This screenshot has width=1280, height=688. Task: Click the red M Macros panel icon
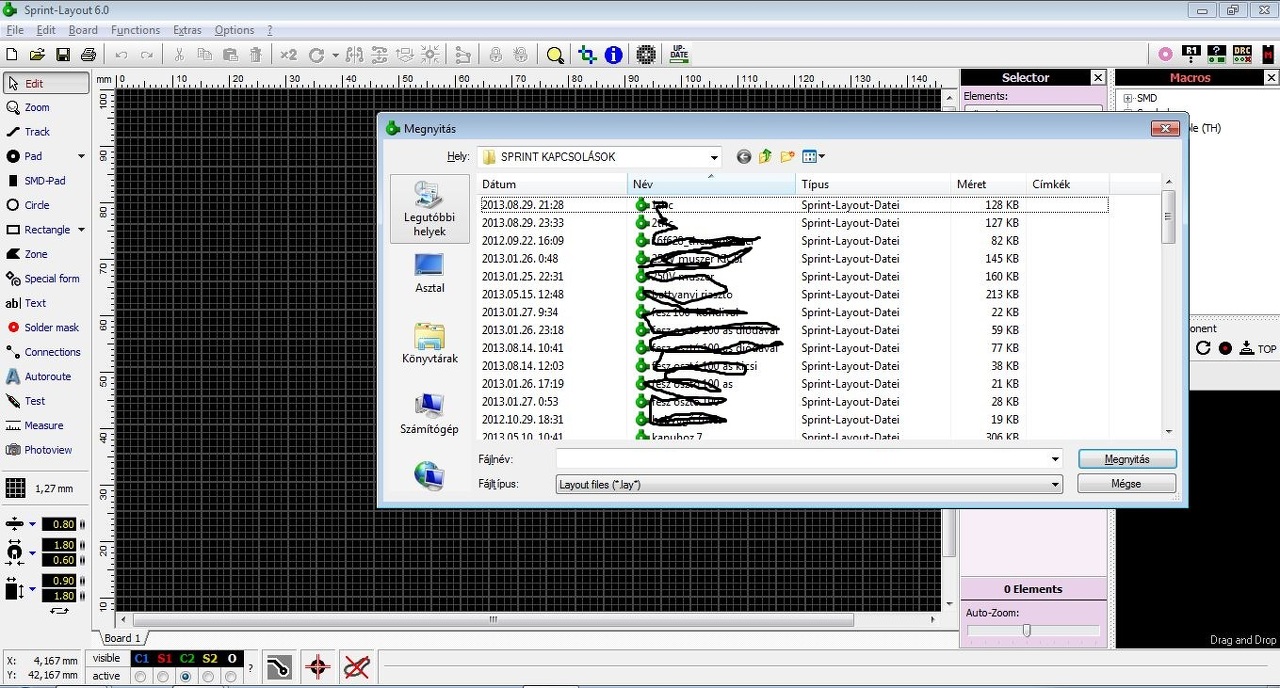click(x=1268, y=54)
